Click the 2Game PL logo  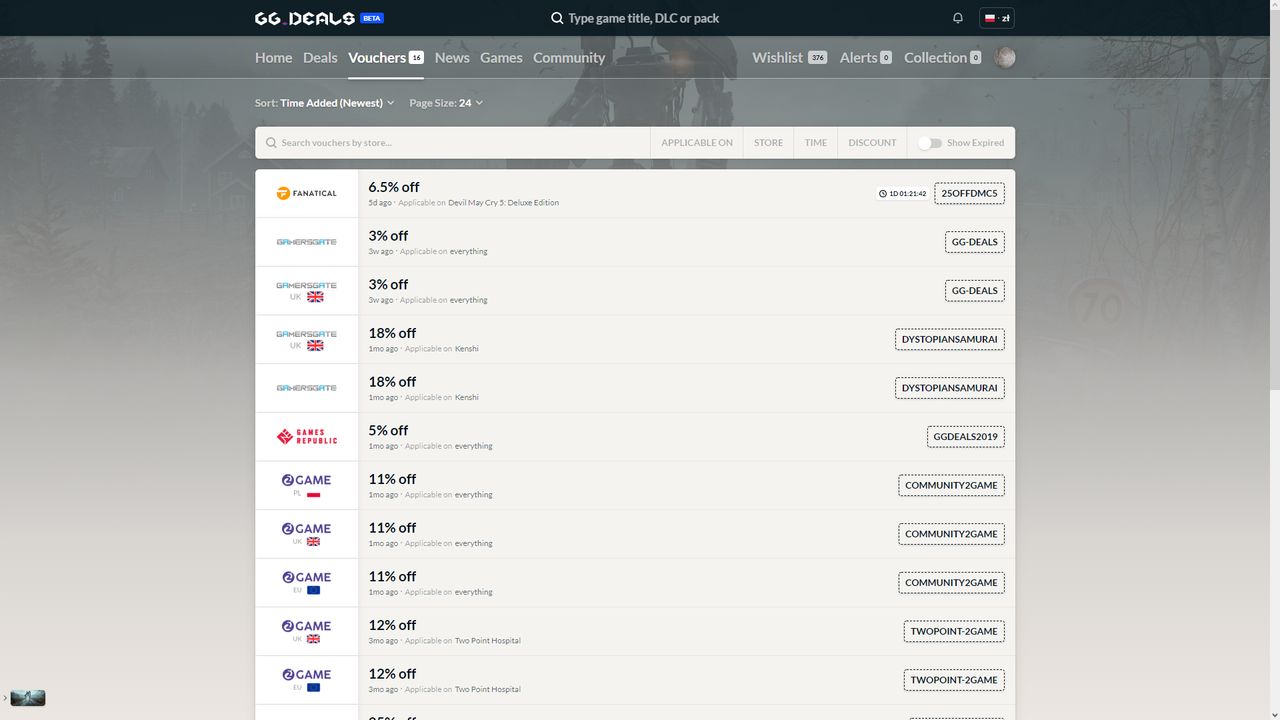[x=307, y=485]
